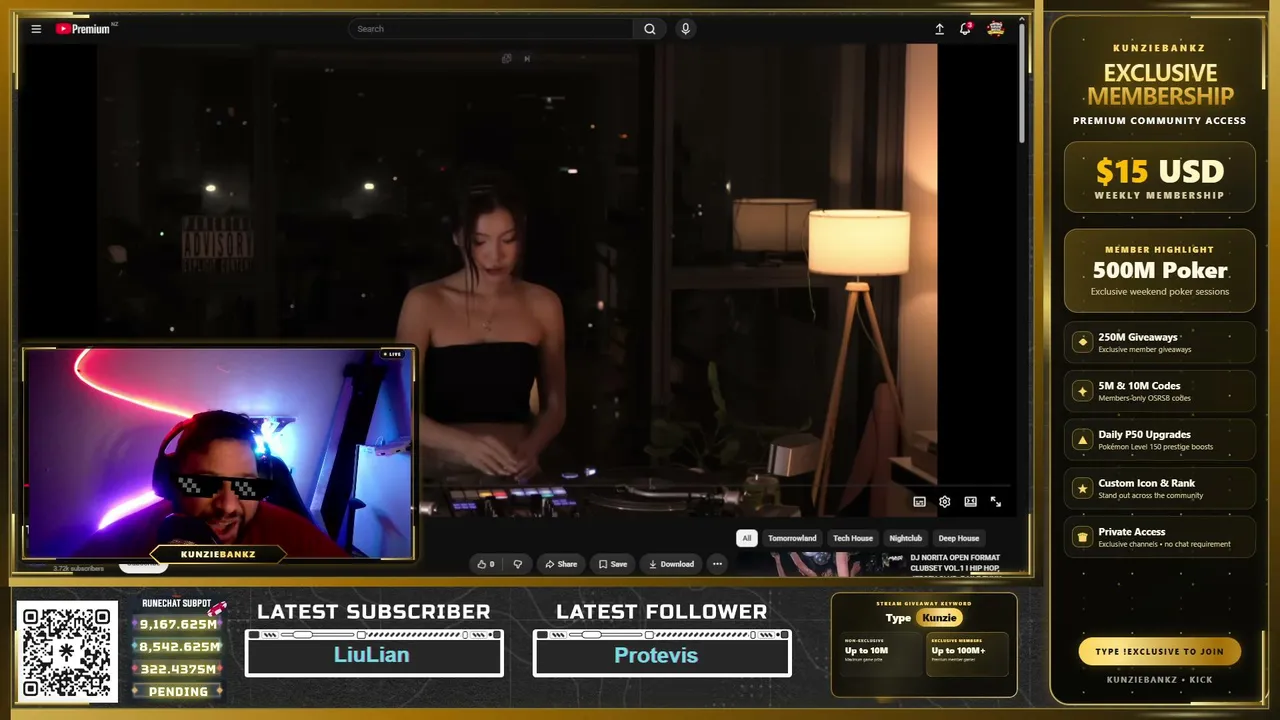The height and width of the screenshot is (720, 1280).
Task: Click the Kunzie giveaway keyword pill
Action: pos(939,618)
